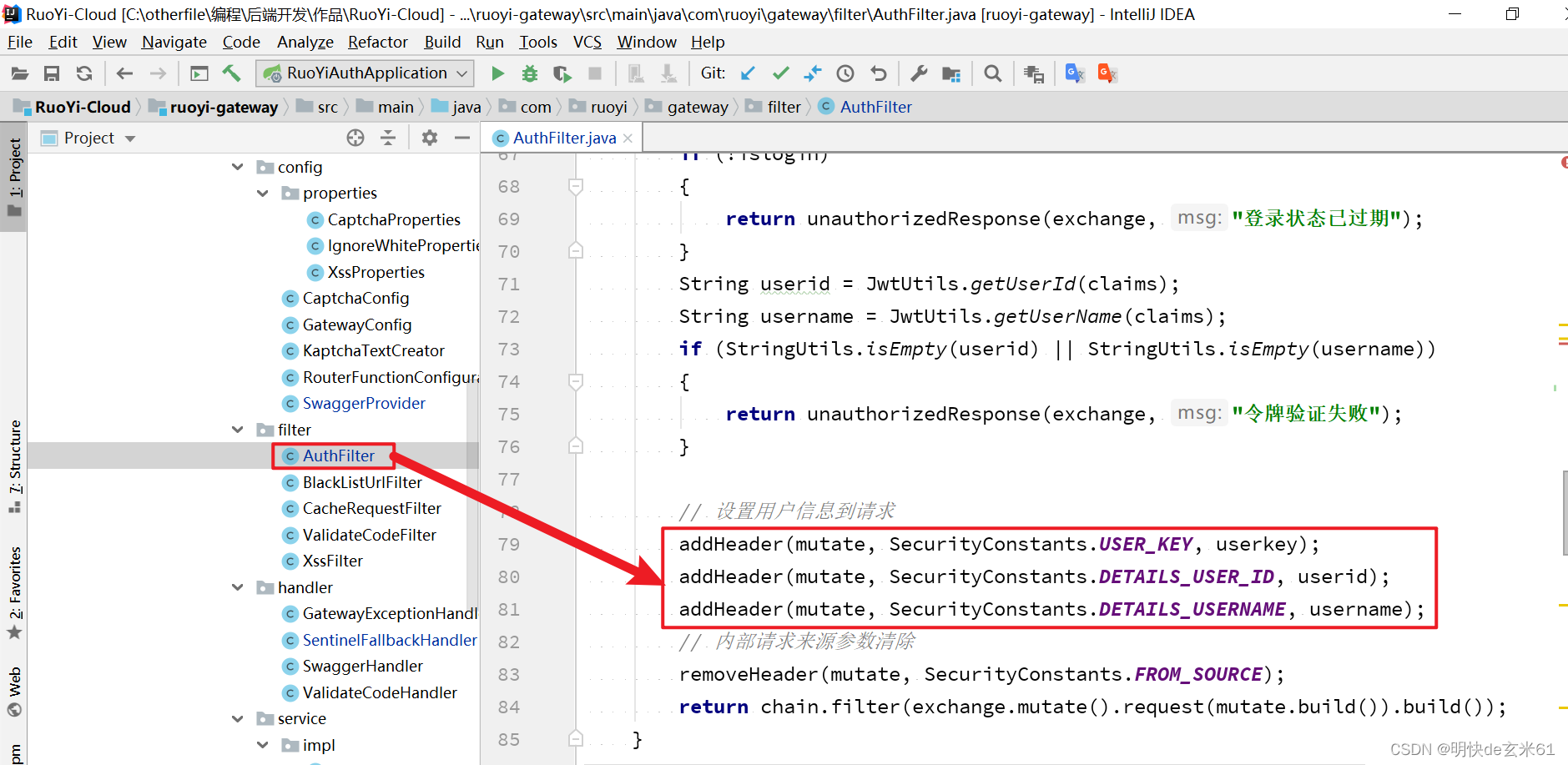
Task: Hide the Project panel with minus icon
Action: tap(462, 138)
